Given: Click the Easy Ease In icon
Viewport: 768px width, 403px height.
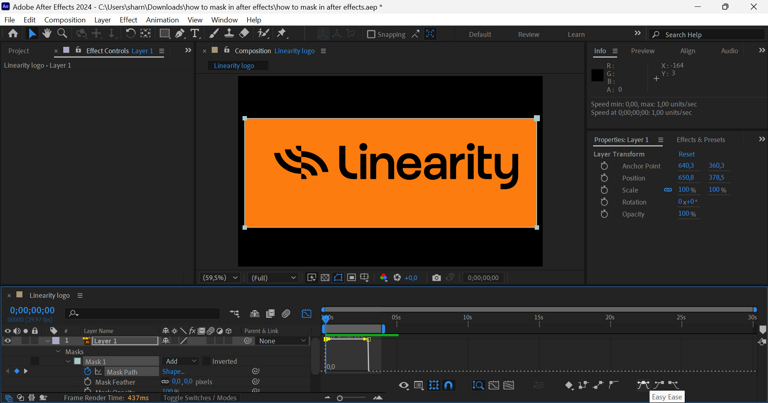Looking at the screenshot, I should point(659,385).
